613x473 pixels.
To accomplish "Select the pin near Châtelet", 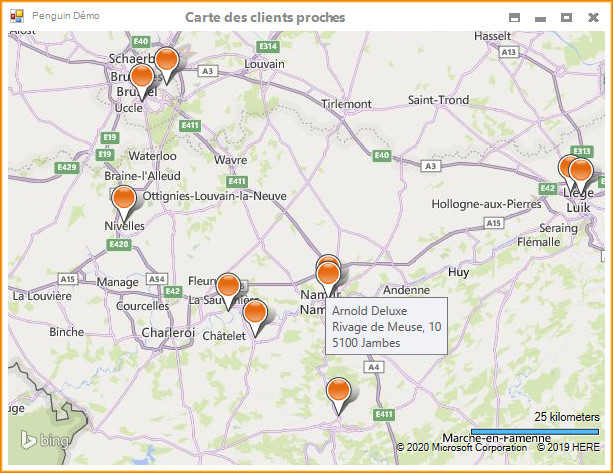I will point(255,314).
